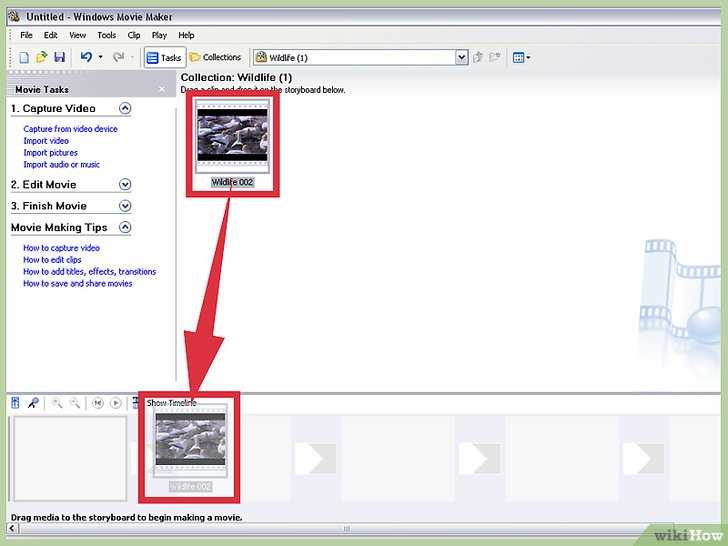Open the Wildlife (1) collection combo box

(x=360, y=58)
